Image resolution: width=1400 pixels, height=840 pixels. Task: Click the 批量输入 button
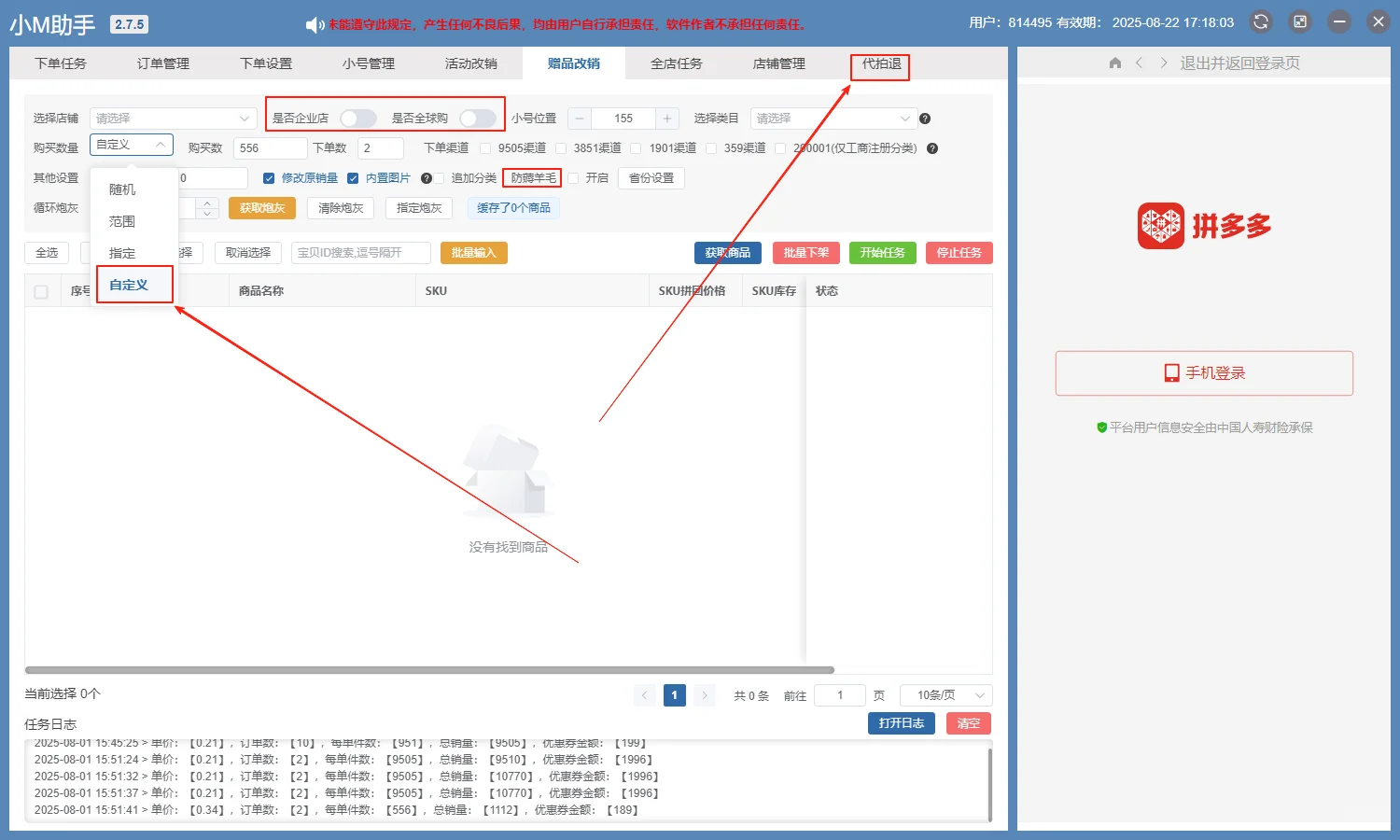(x=474, y=253)
